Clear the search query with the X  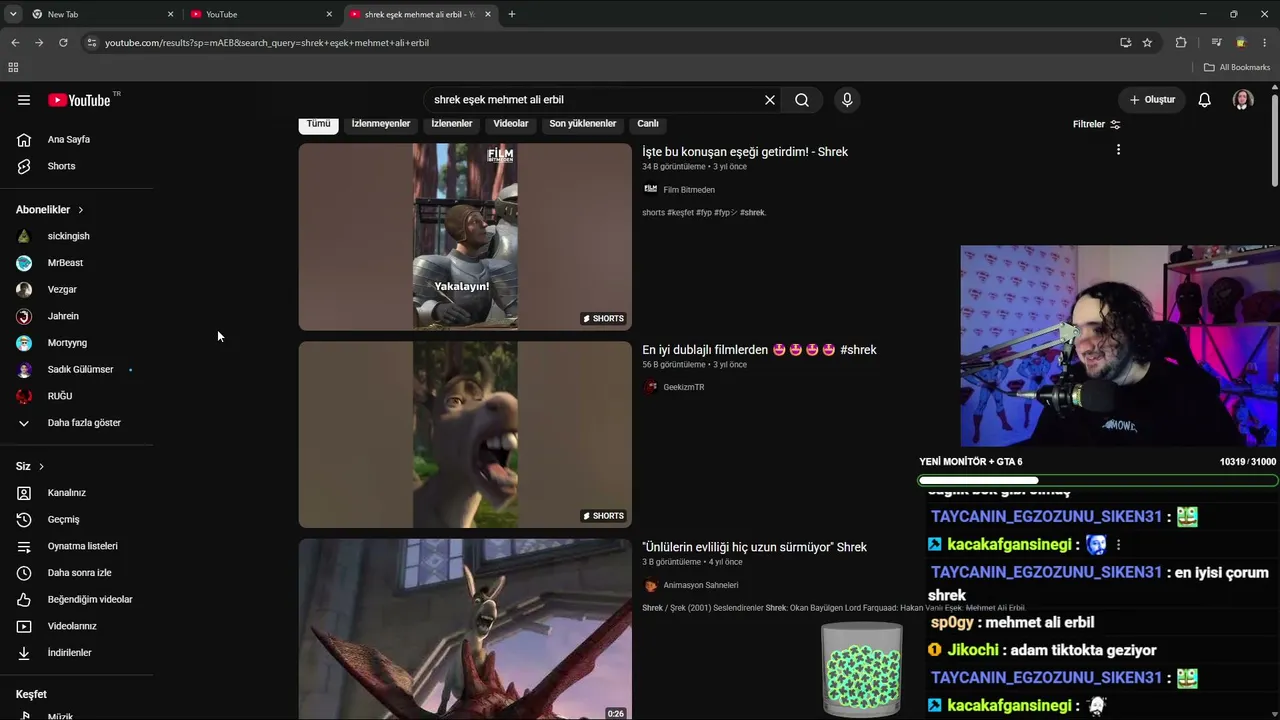770,100
